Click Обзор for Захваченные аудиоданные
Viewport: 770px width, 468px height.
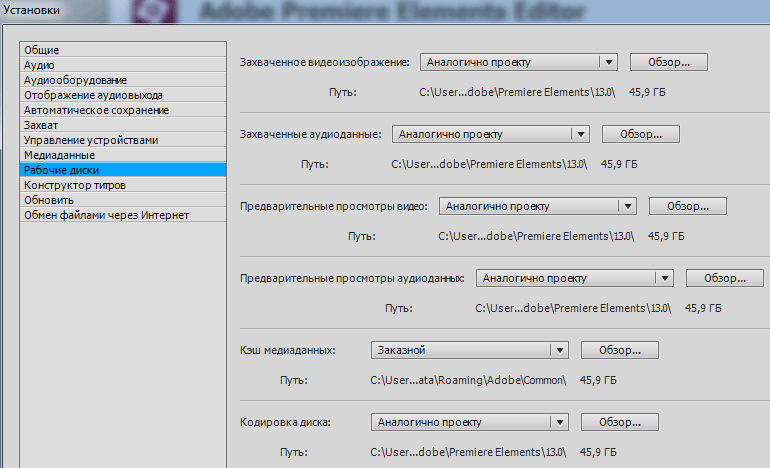tap(641, 134)
